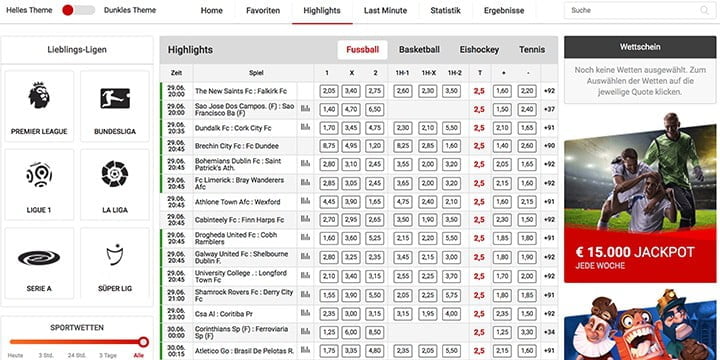Open the Ergebnisse menu item
The height and width of the screenshot is (360, 720).
[x=504, y=11]
